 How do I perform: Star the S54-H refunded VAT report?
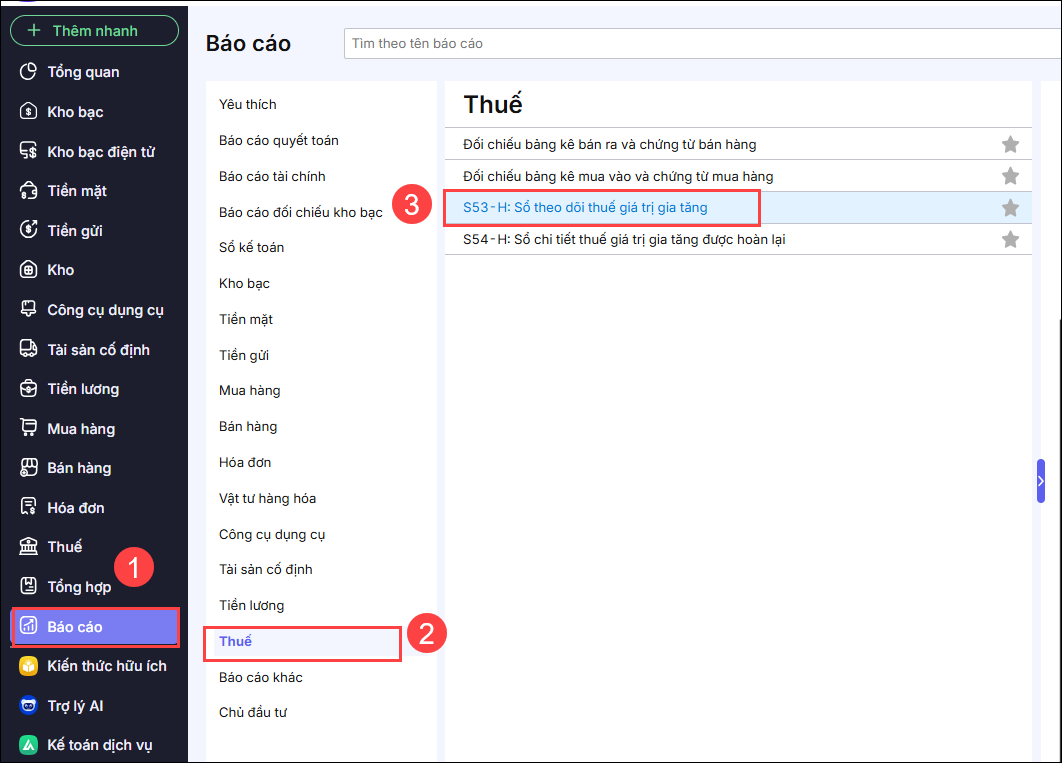pyautogui.click(x=1010, y=240)
